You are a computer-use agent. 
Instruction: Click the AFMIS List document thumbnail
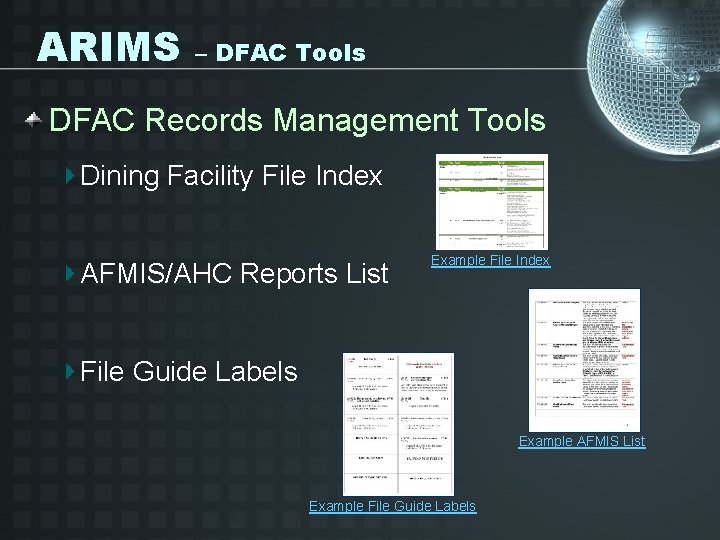(584, 360)
